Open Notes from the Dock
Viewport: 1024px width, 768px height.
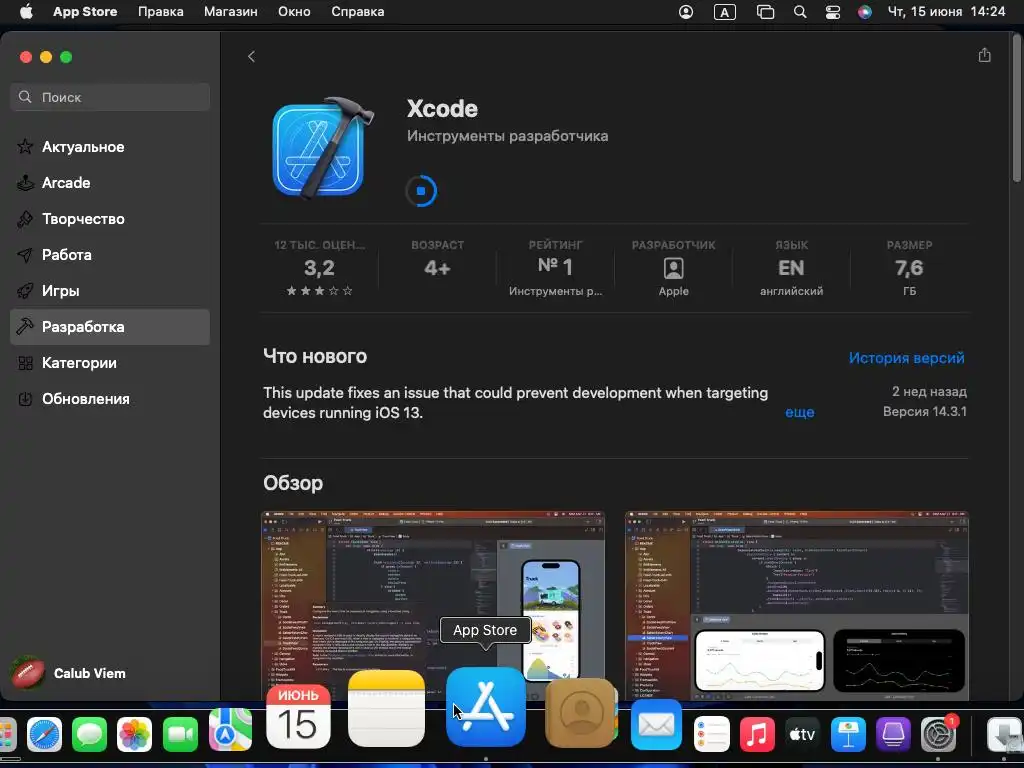386,709
